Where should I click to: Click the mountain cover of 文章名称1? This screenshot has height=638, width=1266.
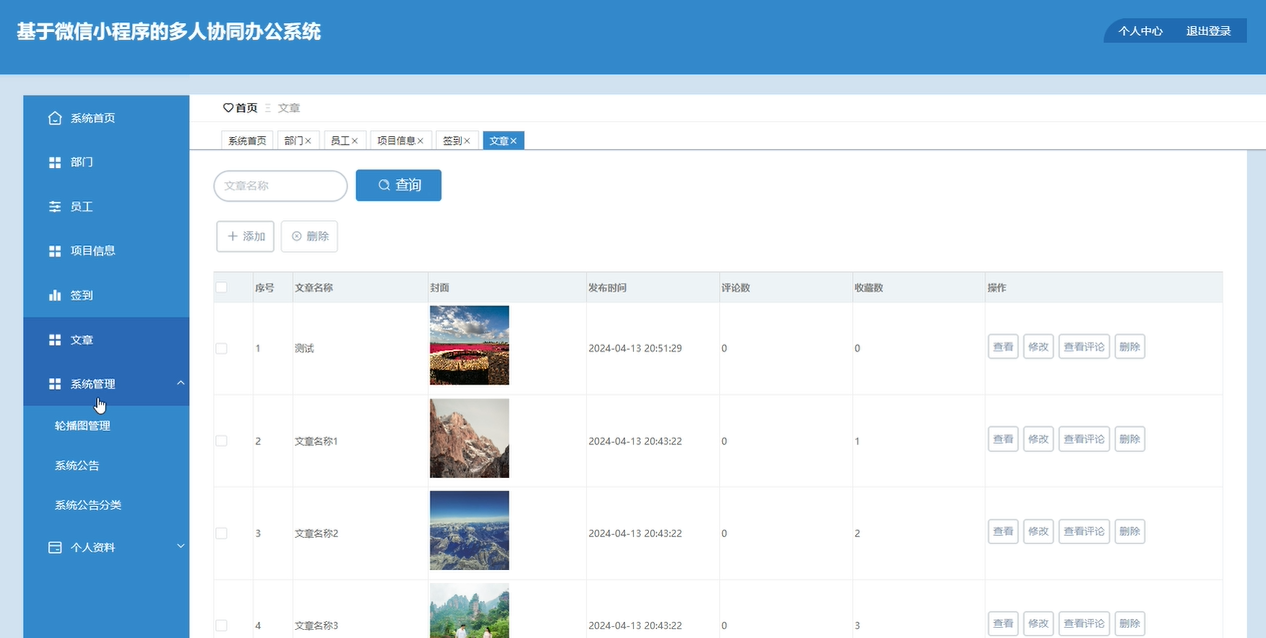pos(469,438)
